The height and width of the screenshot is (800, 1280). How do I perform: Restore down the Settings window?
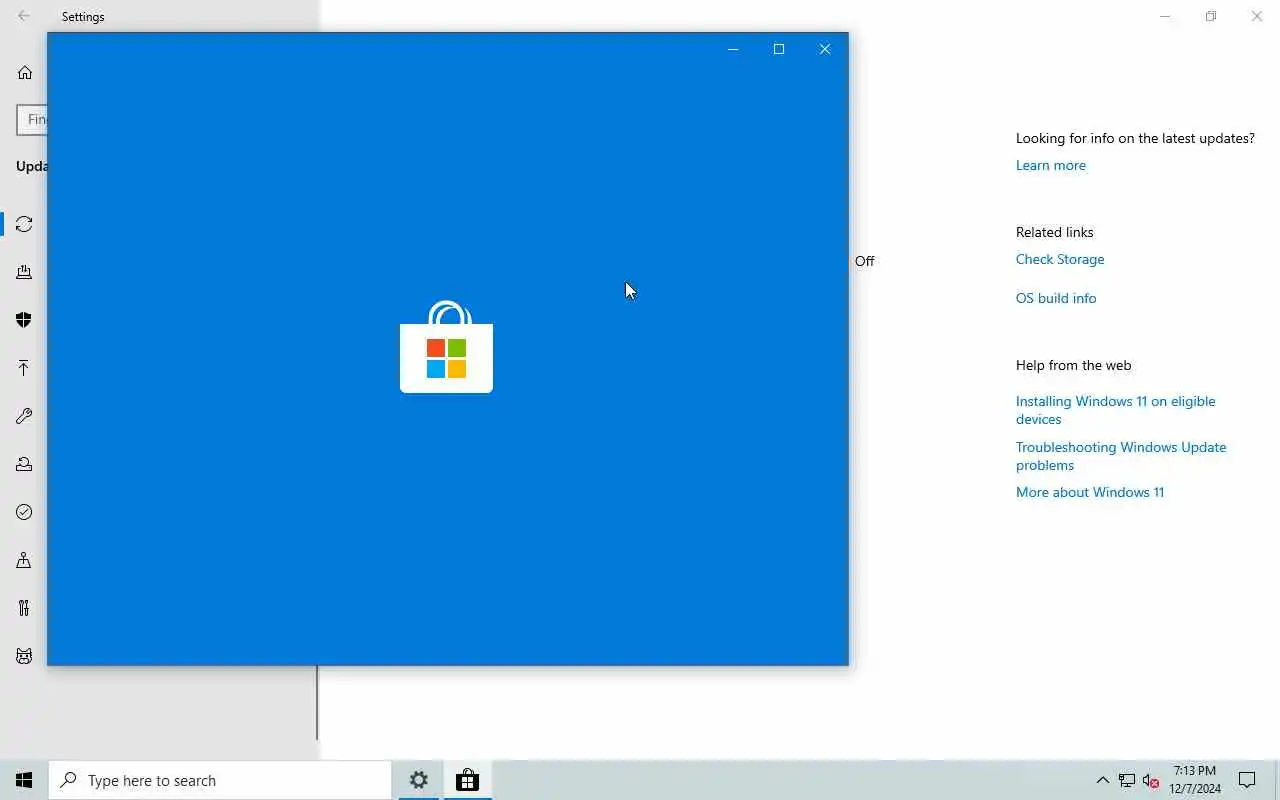pos(1211,16)
